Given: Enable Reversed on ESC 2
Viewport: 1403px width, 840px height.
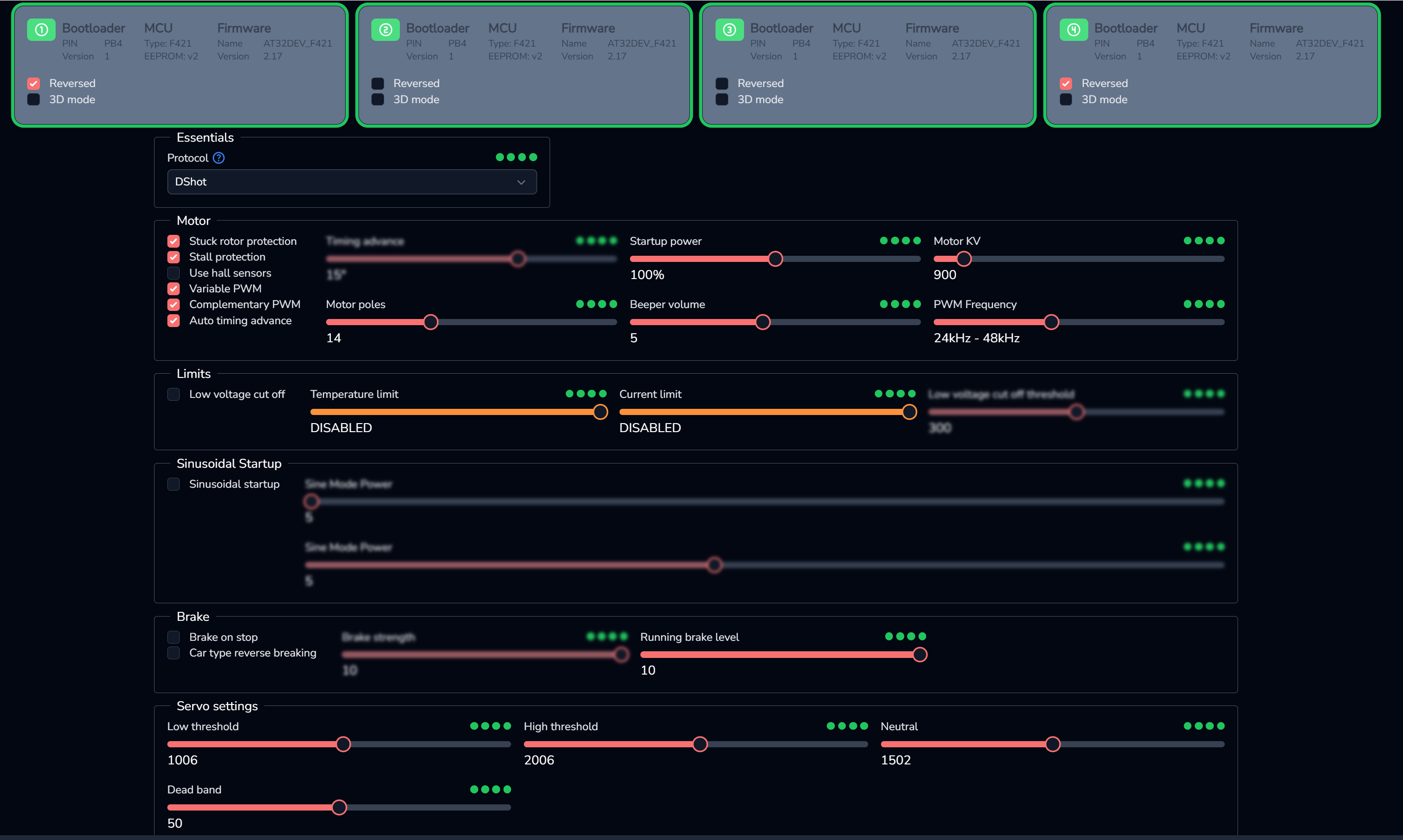Looking at the screenshot, I should tap(377, 84).
